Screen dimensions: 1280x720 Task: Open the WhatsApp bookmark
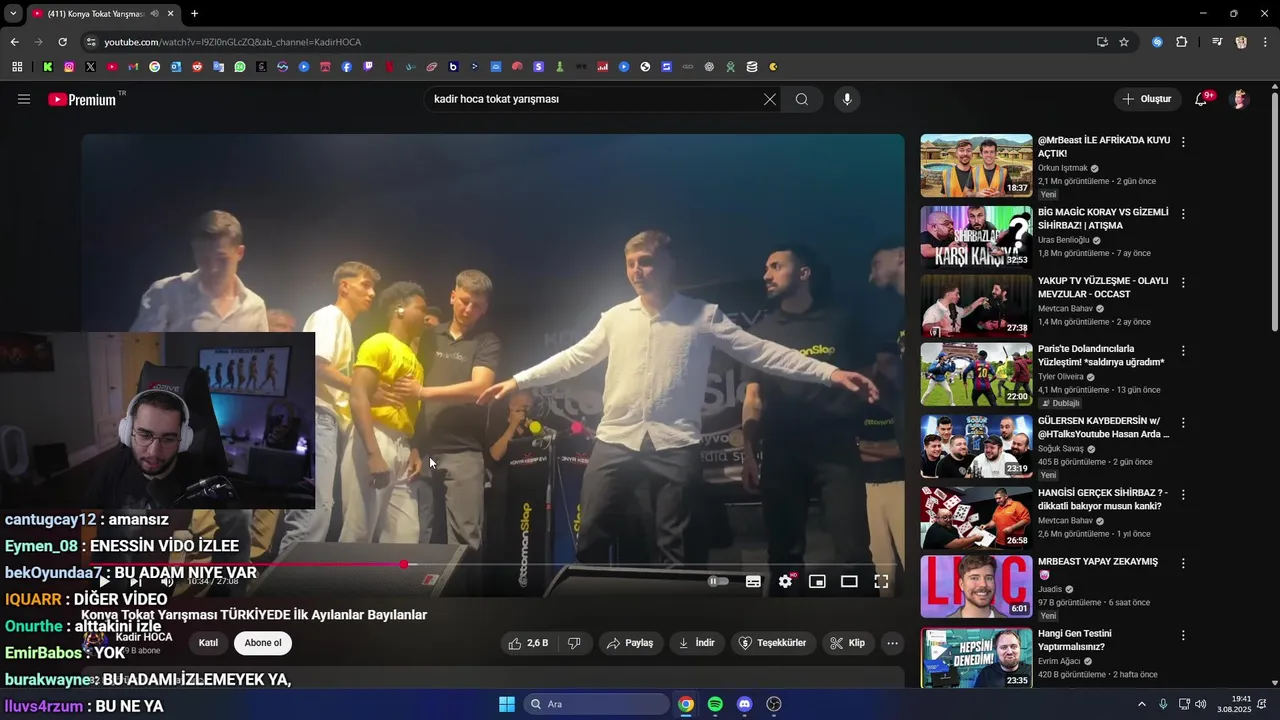click(x=240, y=67)
